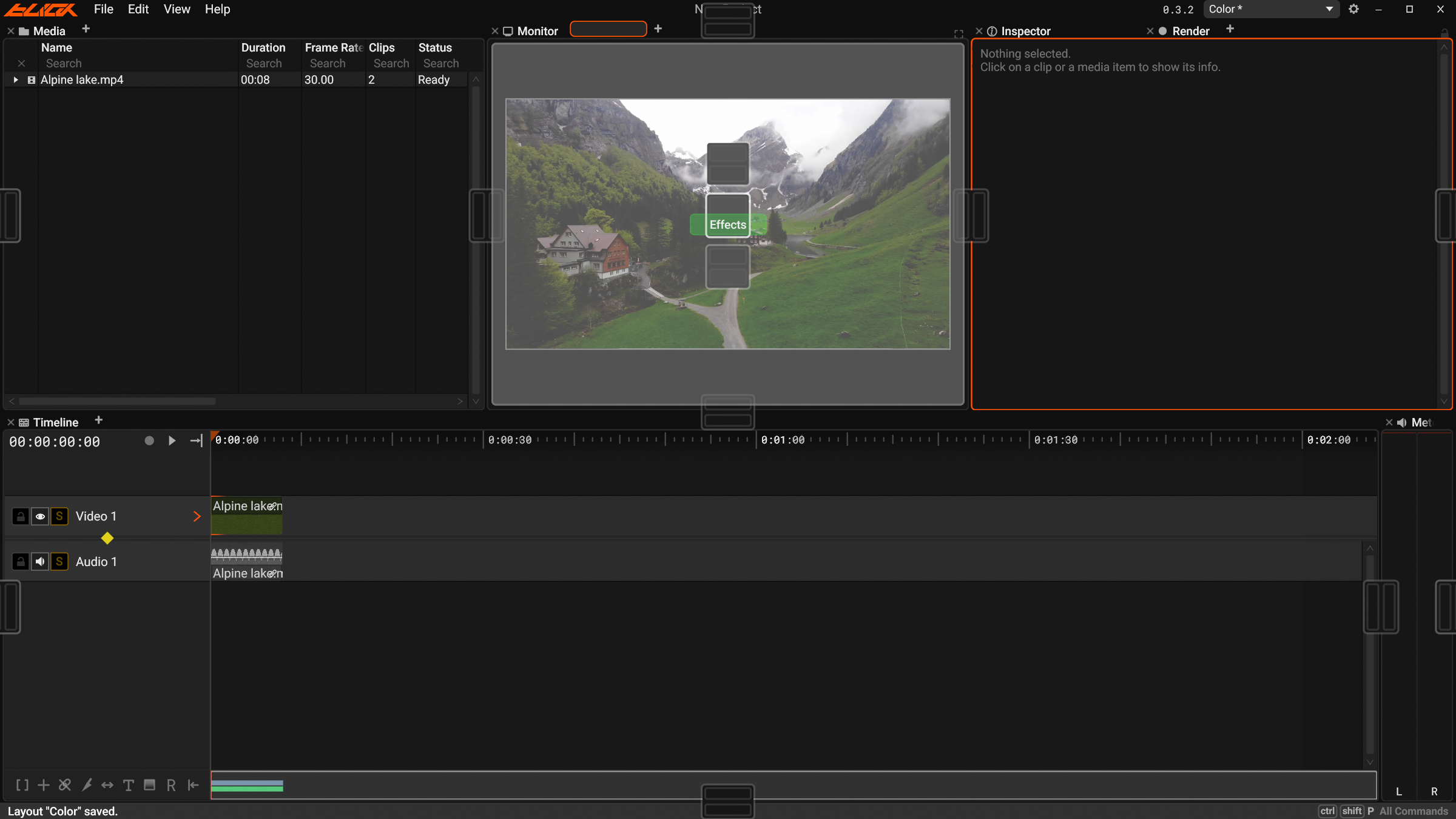Click the record circle button in timeline
The width and height of the screenshot is (1456, 819).
point(149,440)
